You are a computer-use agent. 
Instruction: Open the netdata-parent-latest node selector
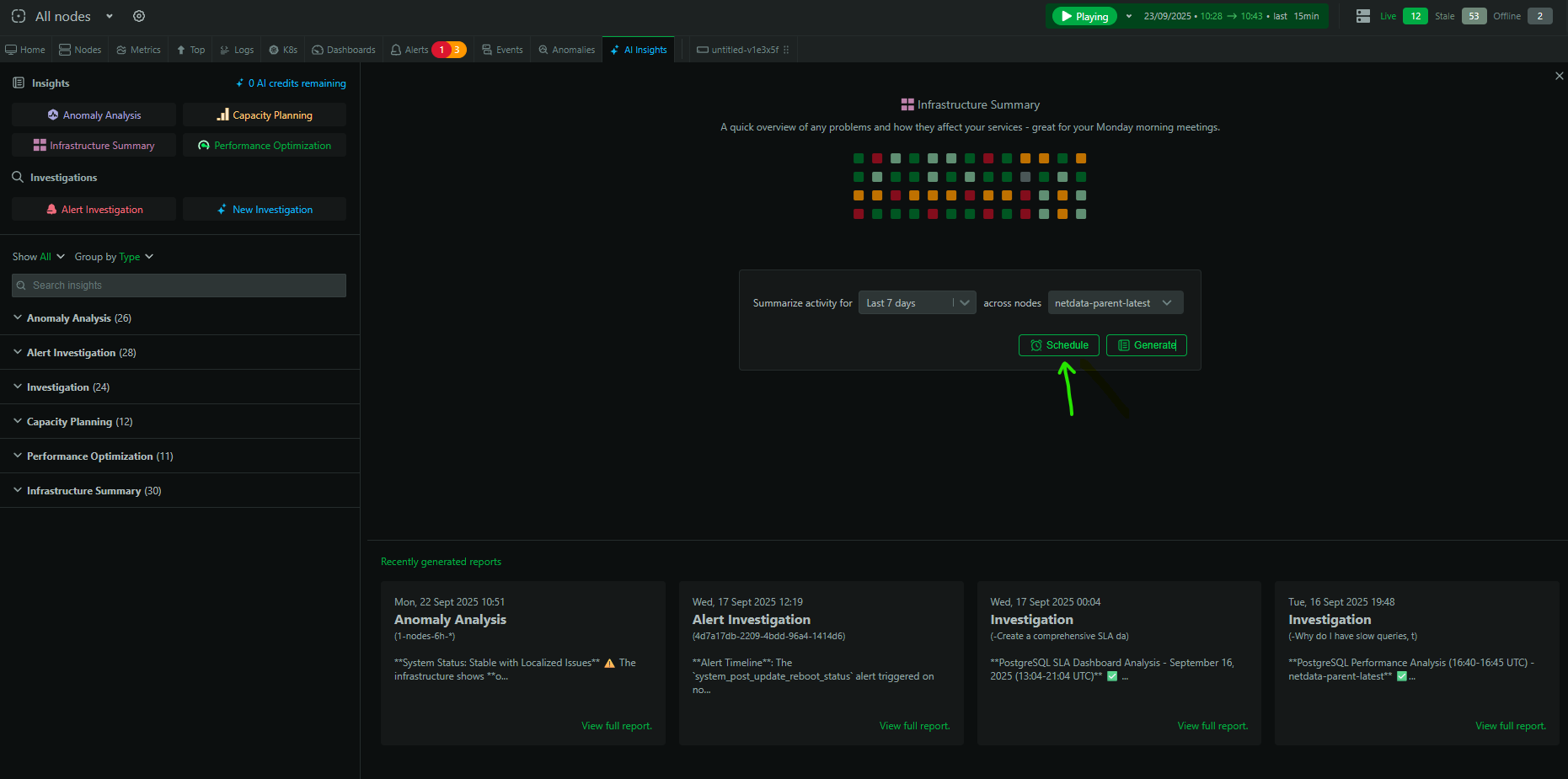(1115, 303)
